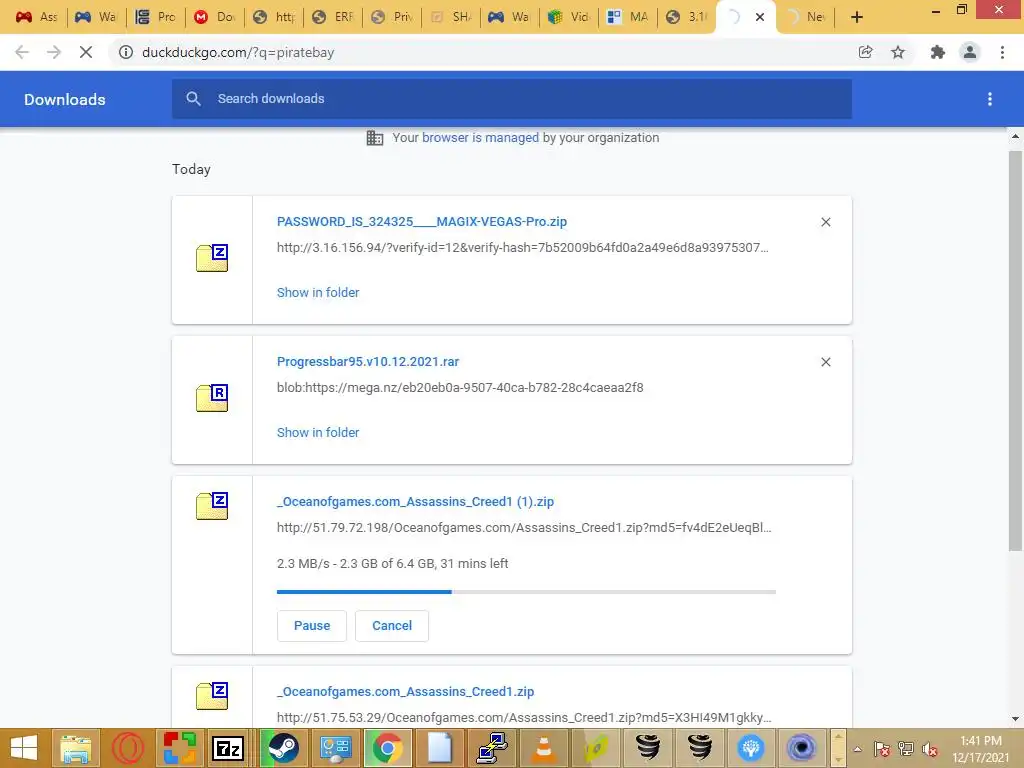Open Opera browser from taskbar

coord(127,748)
